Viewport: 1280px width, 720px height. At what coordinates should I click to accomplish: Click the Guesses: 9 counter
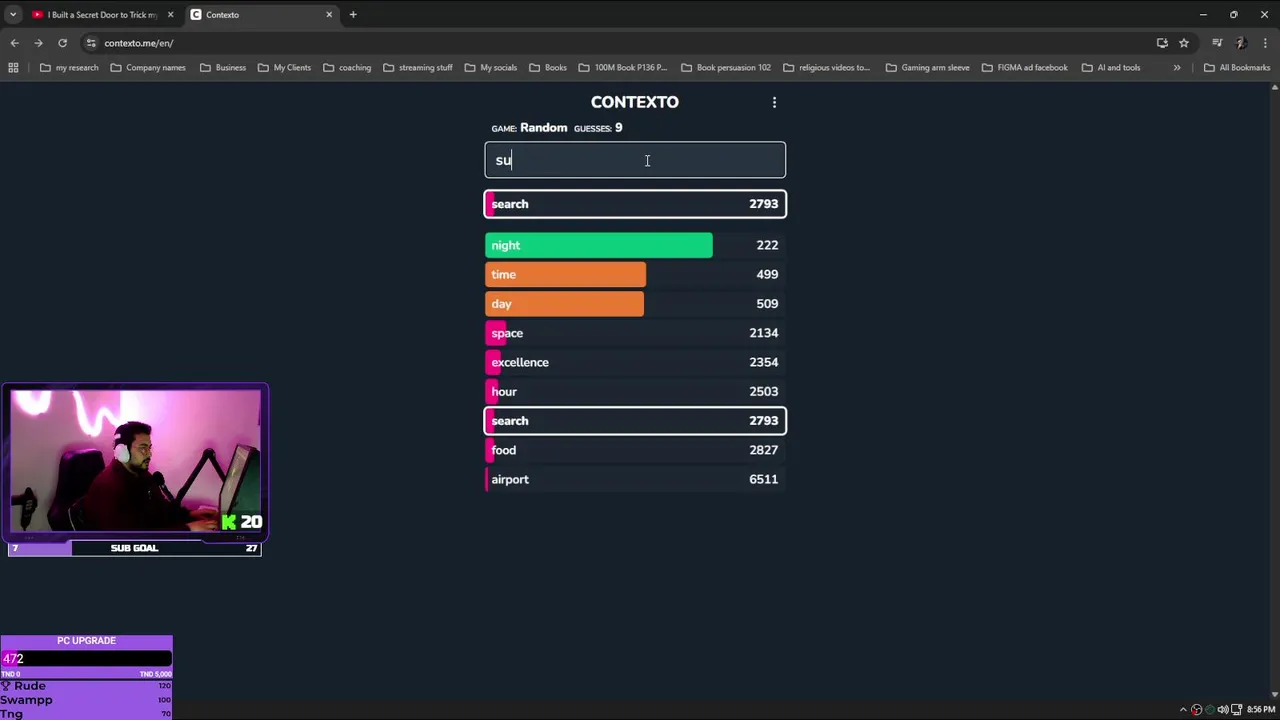click(598, 128)
